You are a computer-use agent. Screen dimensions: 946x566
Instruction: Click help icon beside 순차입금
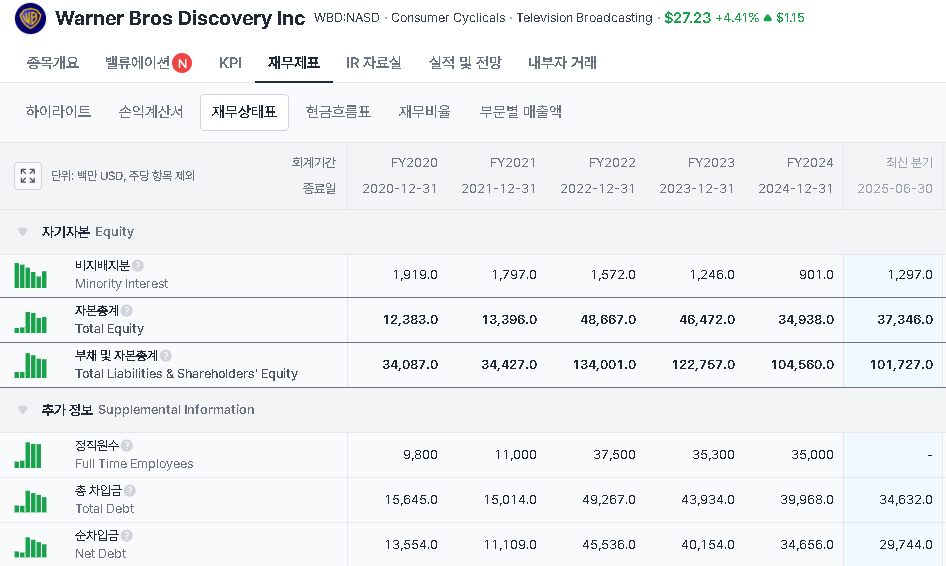pos(127,535)
